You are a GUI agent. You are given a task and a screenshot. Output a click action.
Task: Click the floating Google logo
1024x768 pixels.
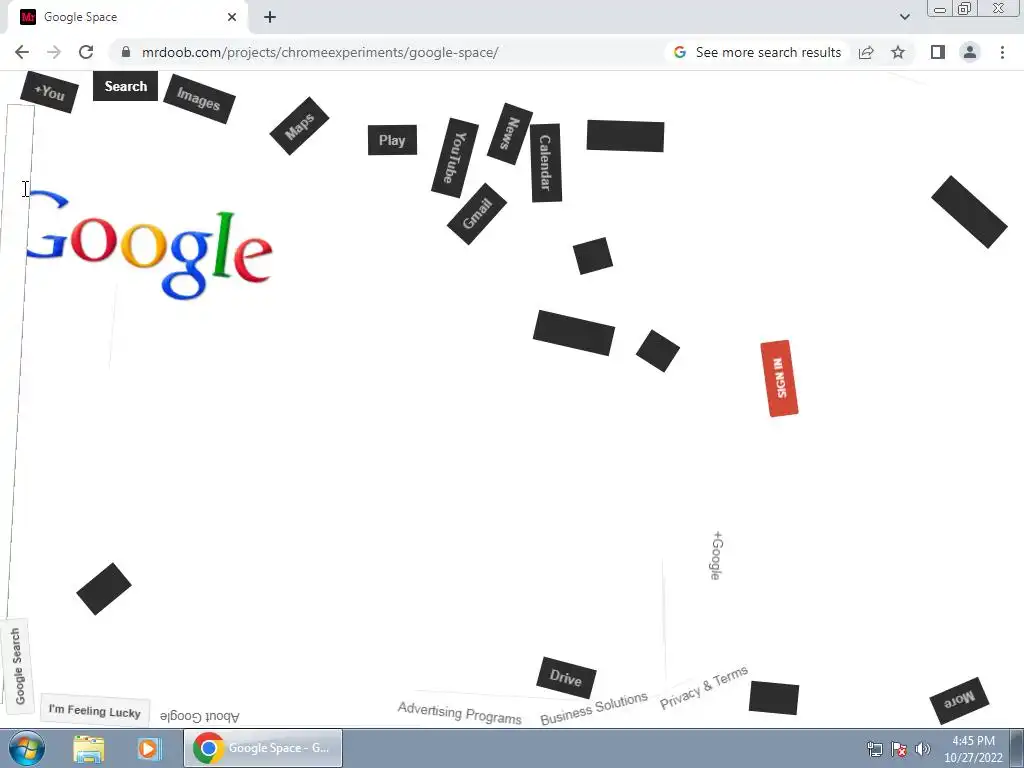pyautogui.click(x=149, y=246)
